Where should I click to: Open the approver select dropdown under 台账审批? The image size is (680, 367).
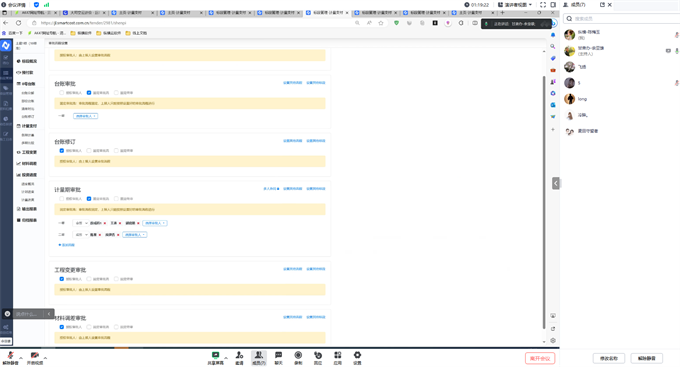[x=85, y=116]
